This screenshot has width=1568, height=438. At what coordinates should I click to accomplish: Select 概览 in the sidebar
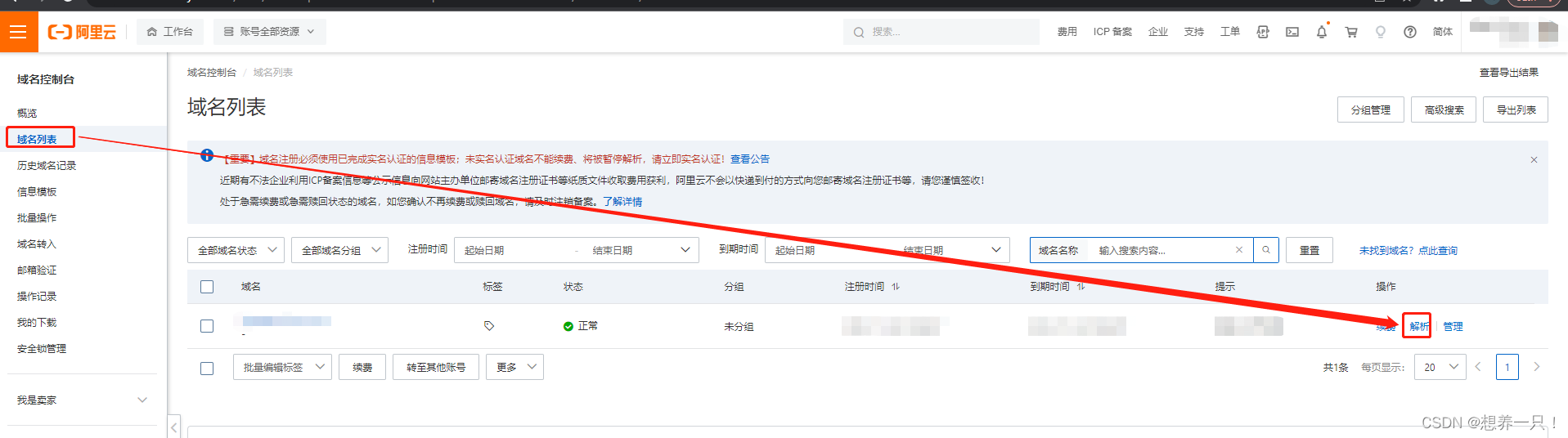tap(27, 113)
